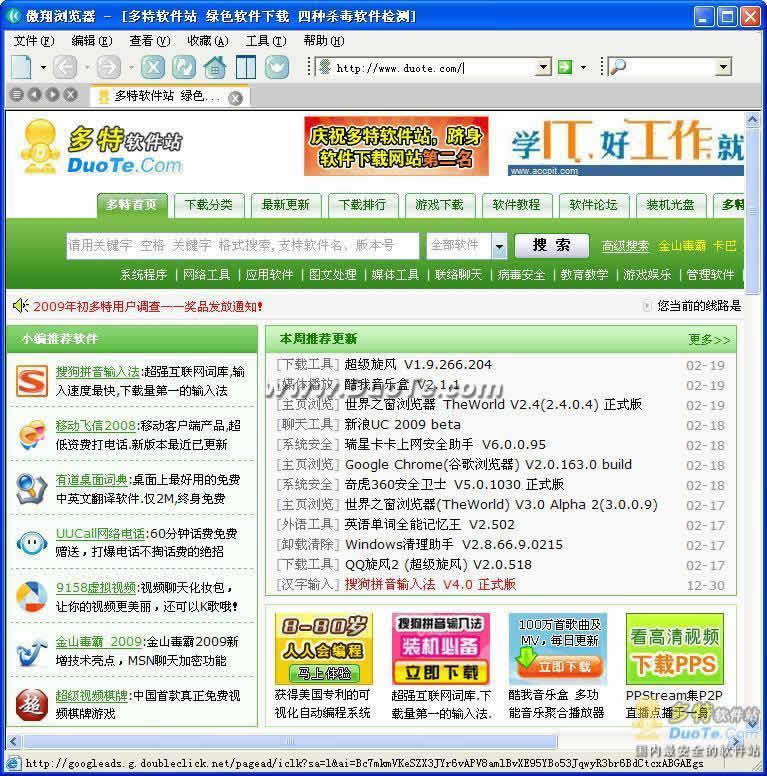Open the Google Chrome V2.0.163.0 build link
Image resolution: width=767 pixels, height=776 pixels.
488,464
